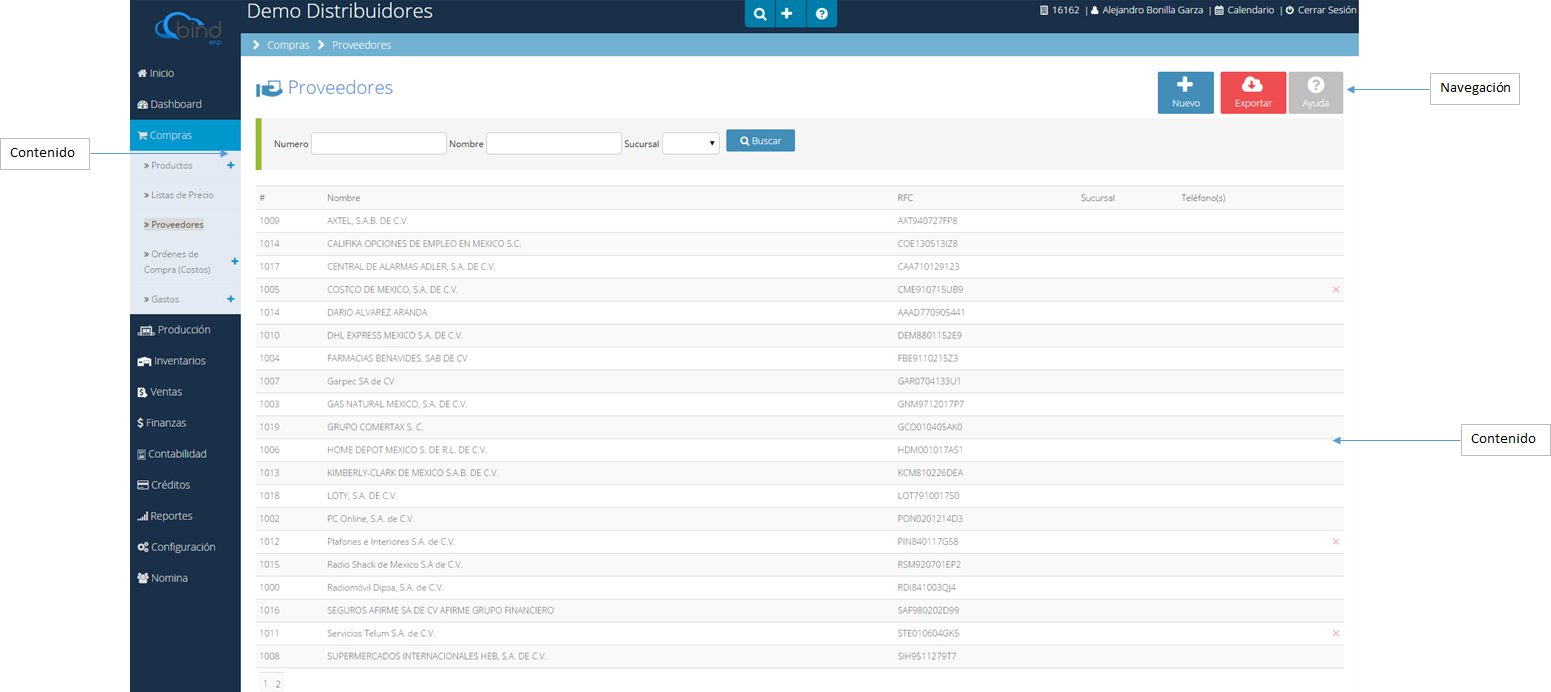The width and height of the screenshot is (1551, 692).
Task: Open Nomina in the sidebar
Action: pos(162,578)
